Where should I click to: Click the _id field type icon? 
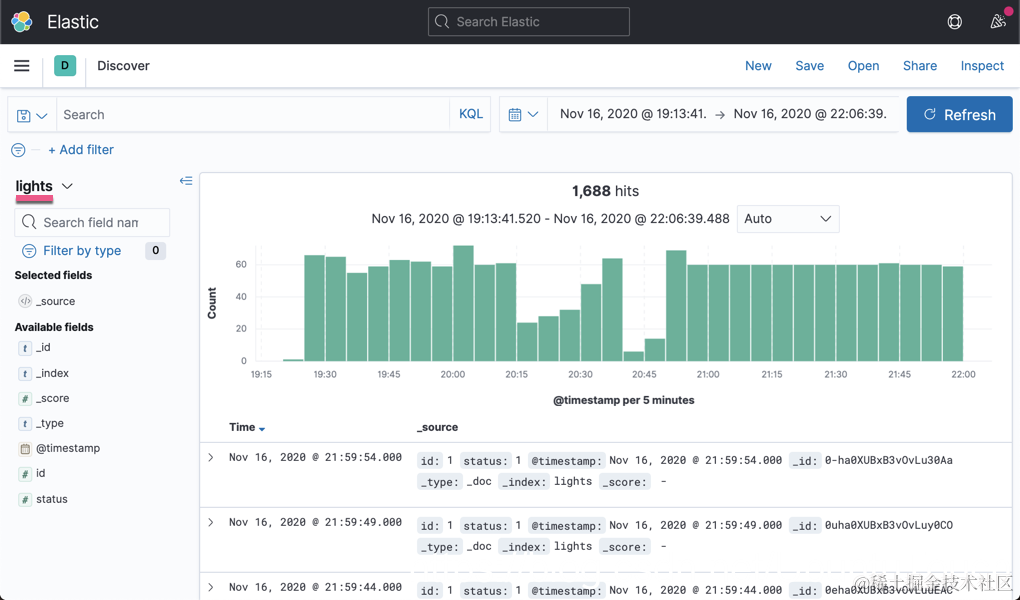click(x=25, y=348)
